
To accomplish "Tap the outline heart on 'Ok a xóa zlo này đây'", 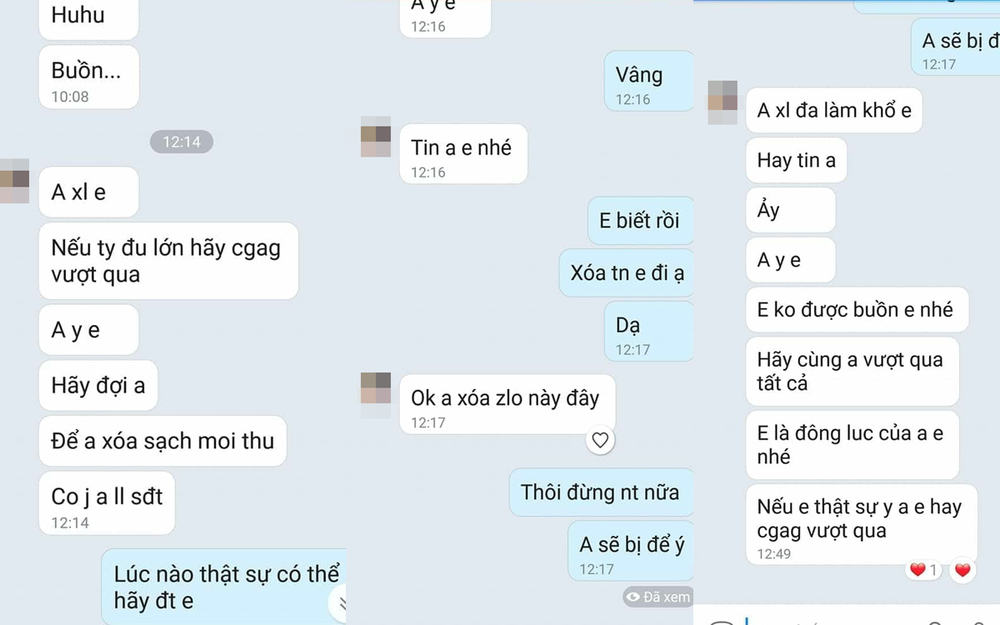I will point(600,440).
